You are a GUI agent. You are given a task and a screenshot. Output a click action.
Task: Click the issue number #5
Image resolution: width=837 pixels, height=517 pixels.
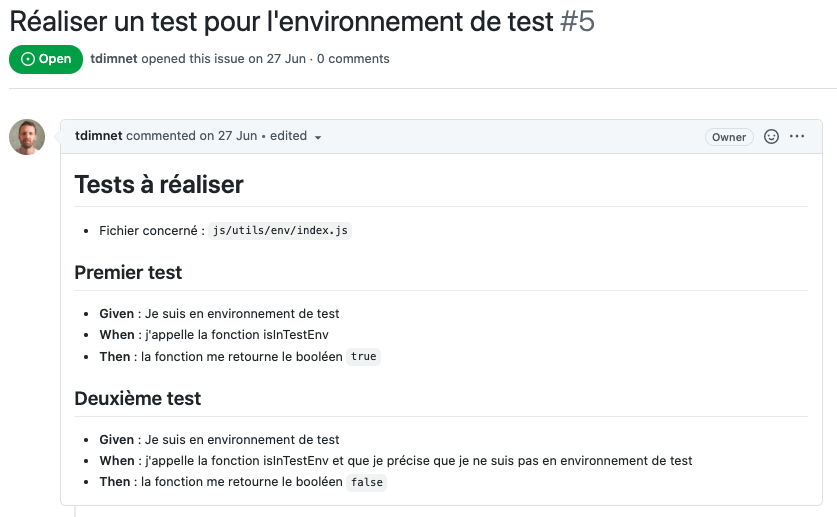[577, 20]
